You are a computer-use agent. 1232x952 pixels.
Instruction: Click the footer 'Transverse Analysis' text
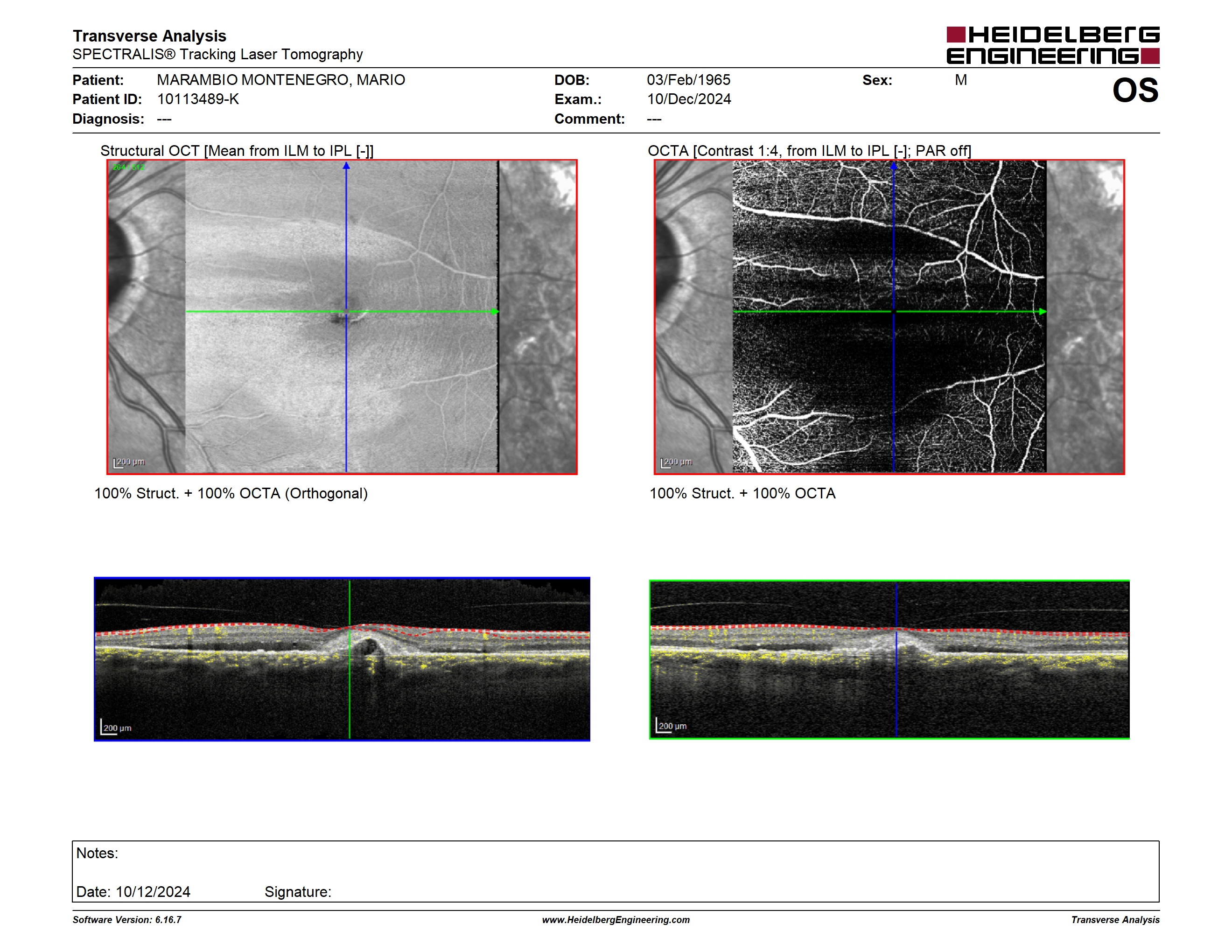click(1115, 920)
